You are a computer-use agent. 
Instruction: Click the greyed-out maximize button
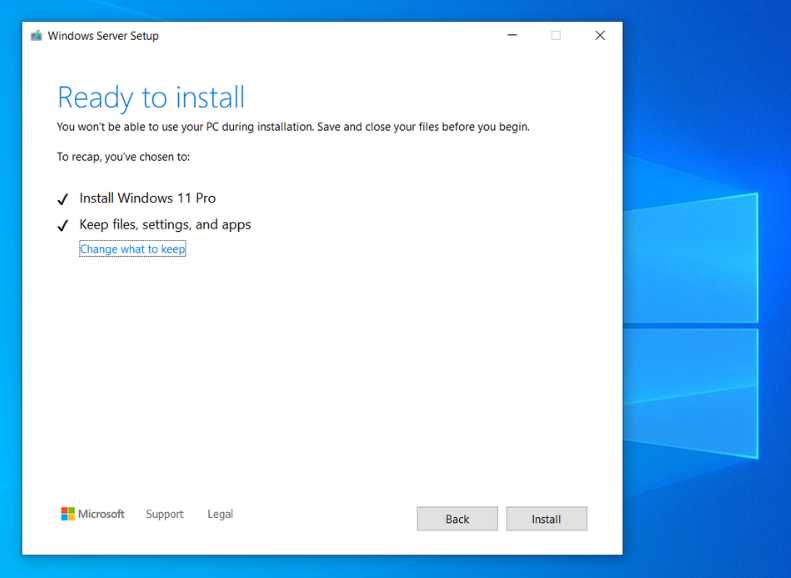pos(556,35)
